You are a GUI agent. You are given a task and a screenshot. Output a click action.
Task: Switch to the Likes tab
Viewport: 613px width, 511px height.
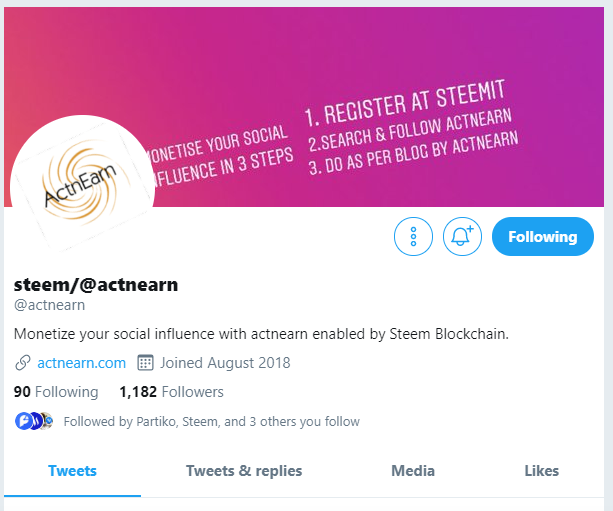(x=541, y=471)
